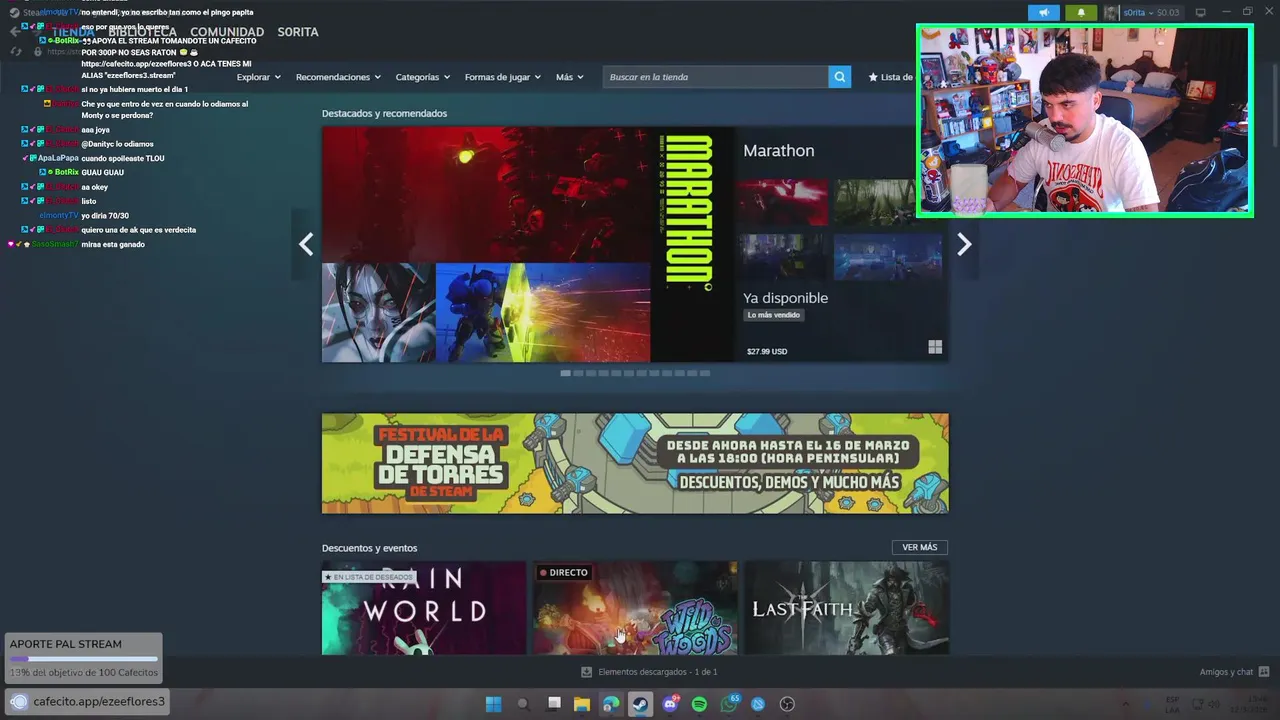Screen dimensions: 1280x720
Task: Click the Lo más vendido tag
Action: [x=774, y=315]
